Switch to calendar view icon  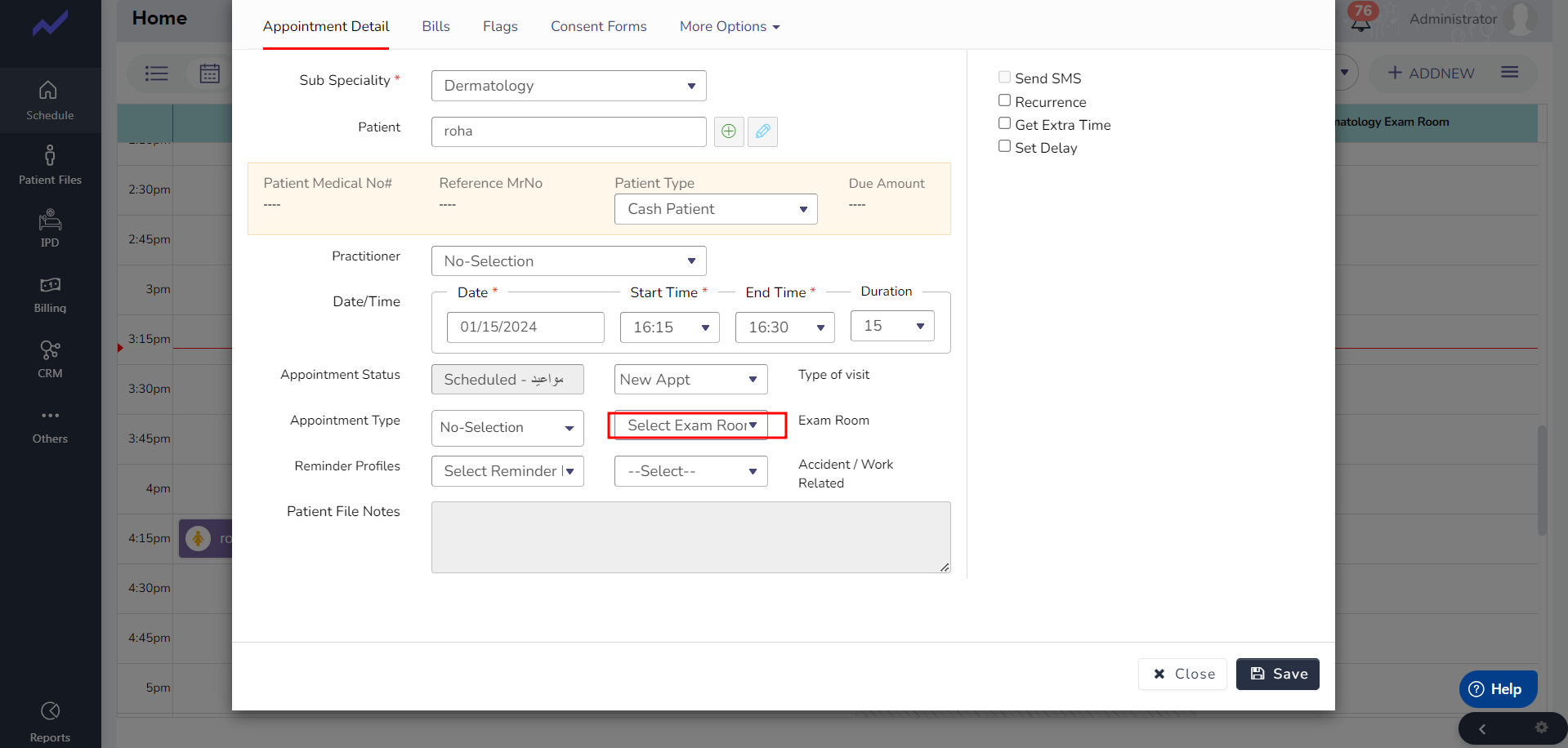pyautogui.click(x=210, y=73)
